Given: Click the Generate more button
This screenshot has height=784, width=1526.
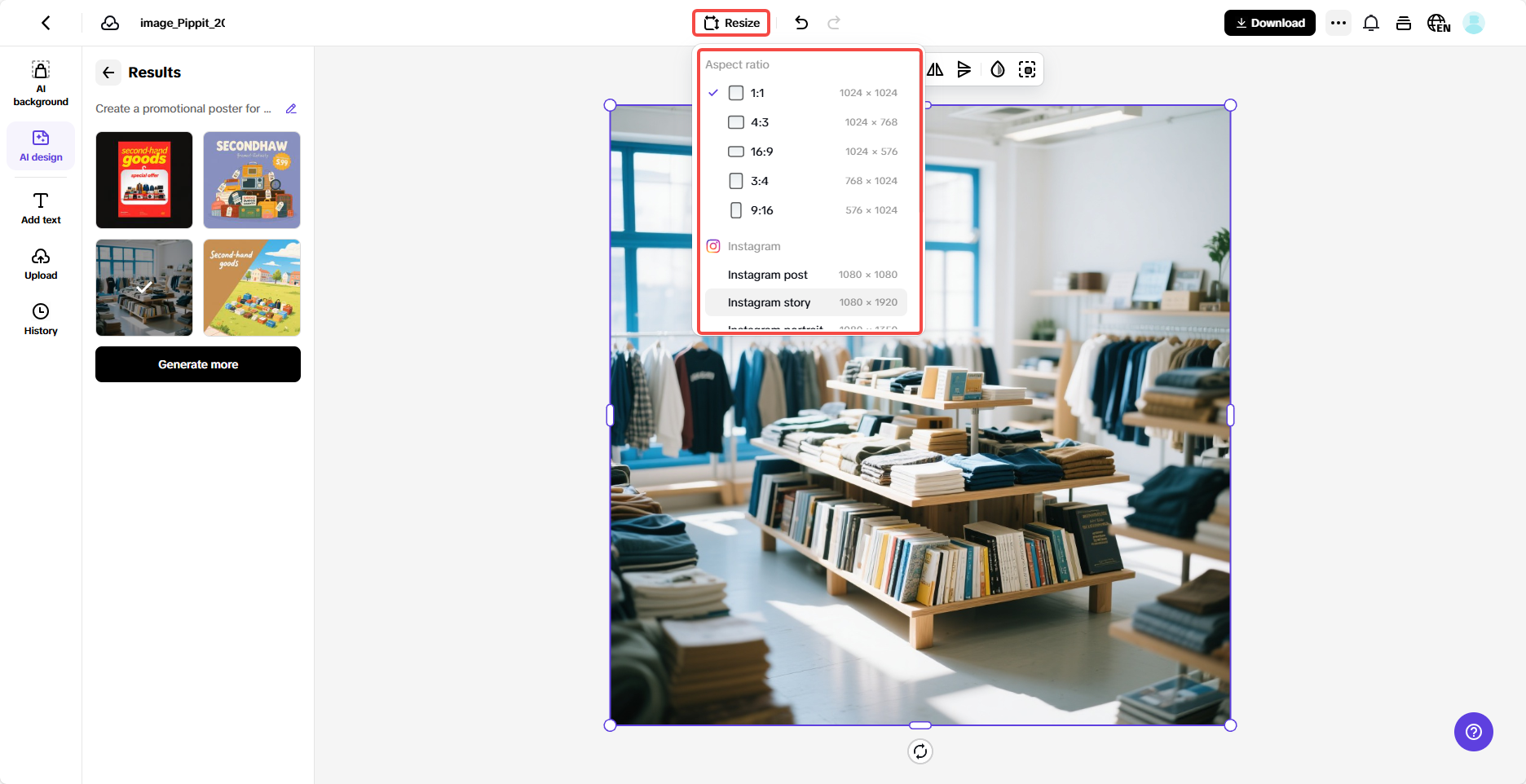Looking at the screenshot, I should coord(197,364).
